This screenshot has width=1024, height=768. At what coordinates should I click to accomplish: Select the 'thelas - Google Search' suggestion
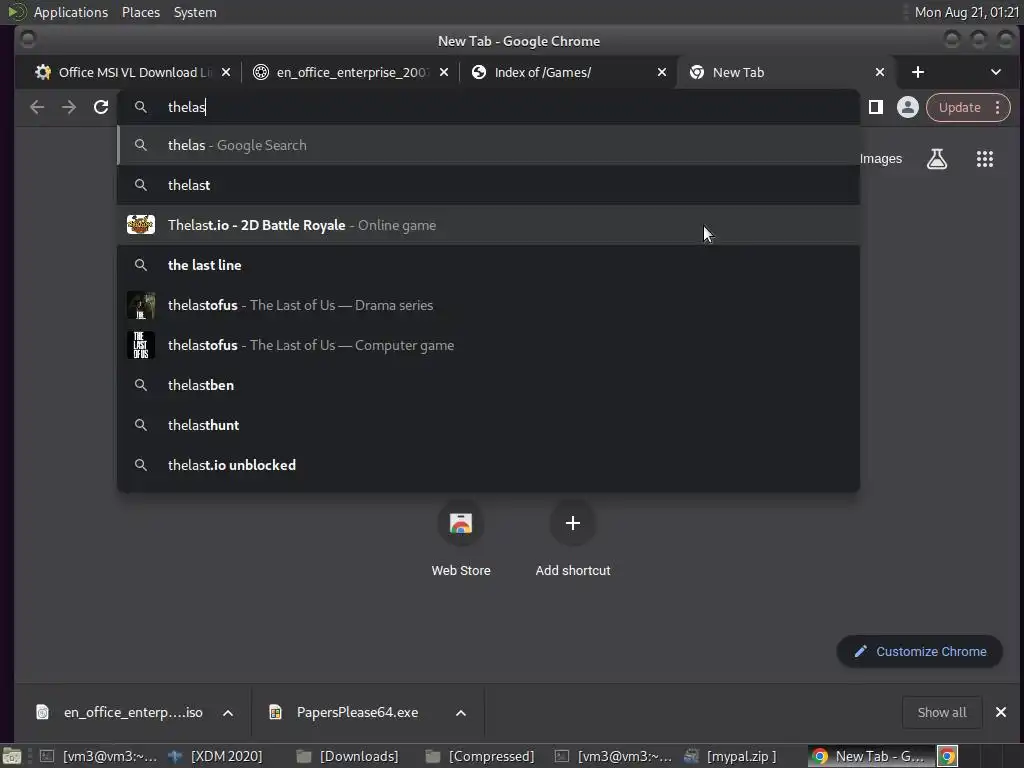coord(488,145)
